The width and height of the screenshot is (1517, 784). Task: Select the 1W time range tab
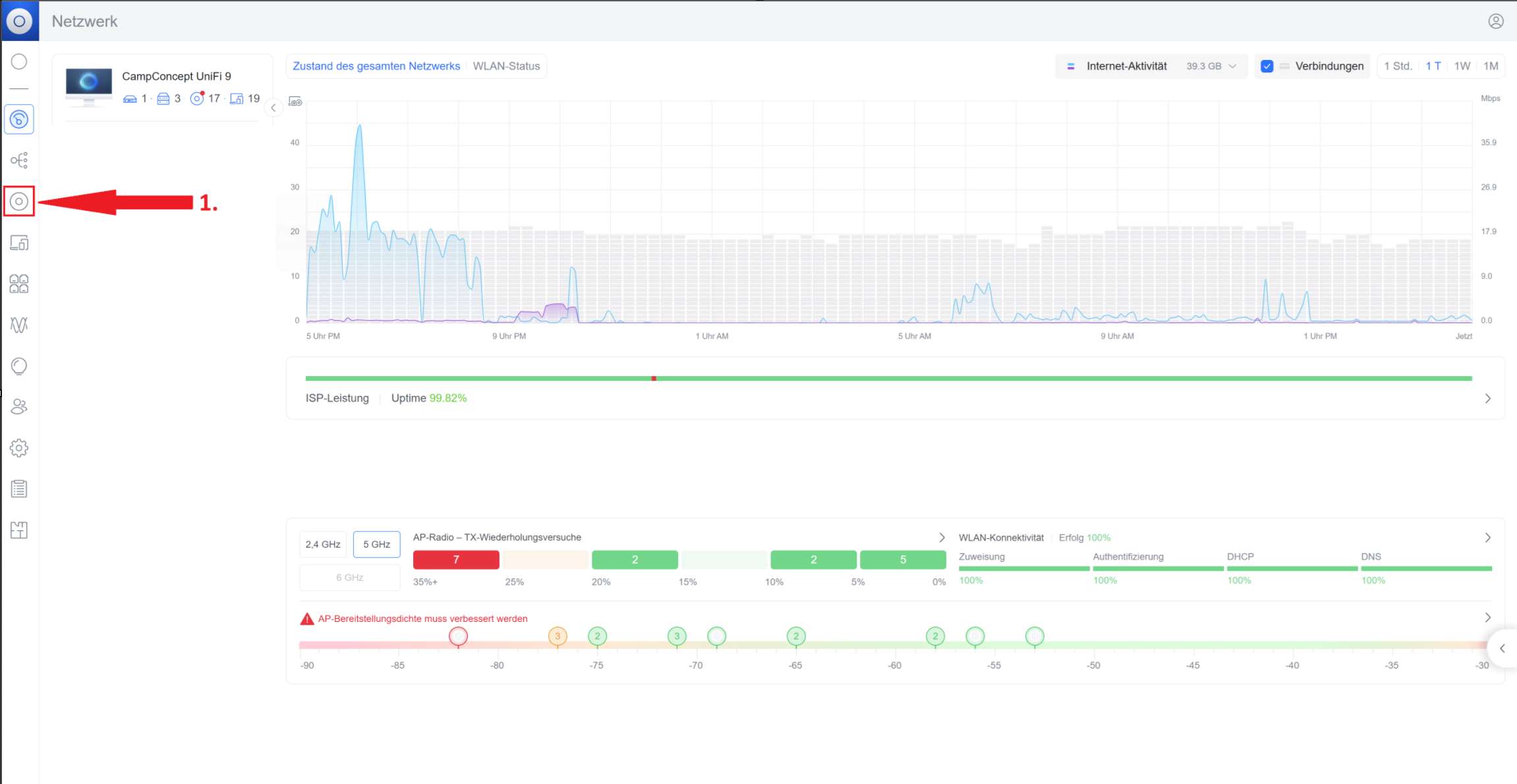(1462, 67)
